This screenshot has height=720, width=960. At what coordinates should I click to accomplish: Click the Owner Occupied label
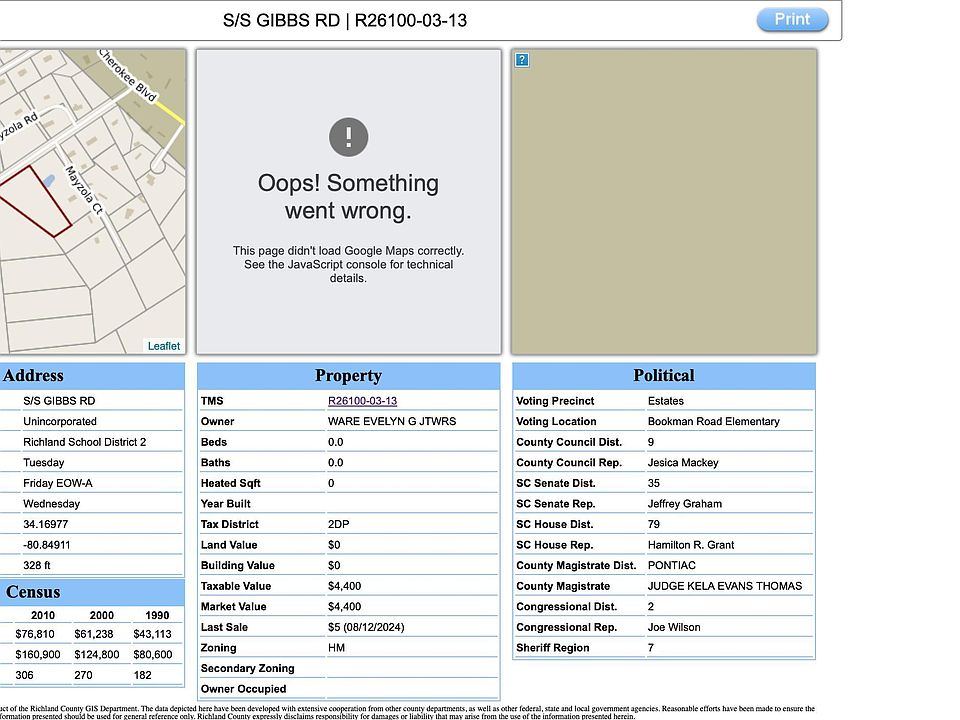tap(244, 689)
